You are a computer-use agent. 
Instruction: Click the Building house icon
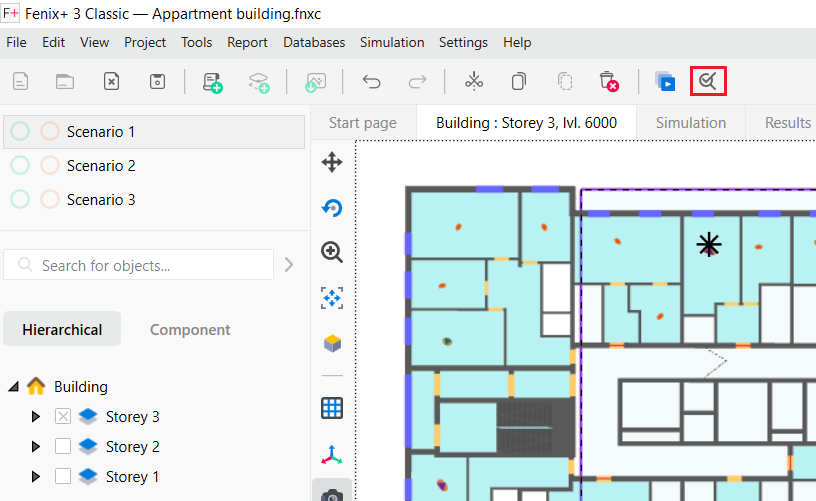click(36, 387)
